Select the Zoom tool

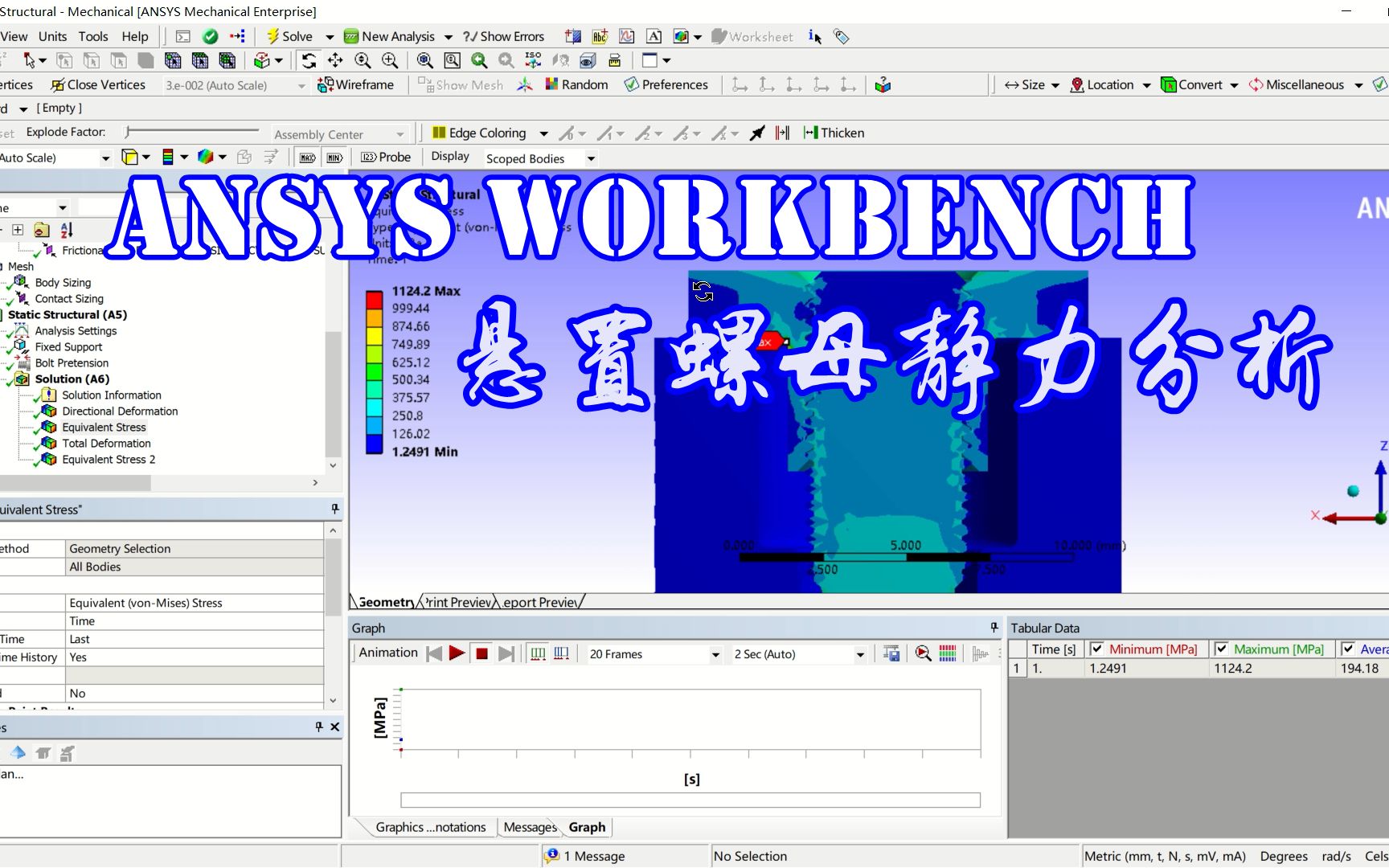[363, 60]
